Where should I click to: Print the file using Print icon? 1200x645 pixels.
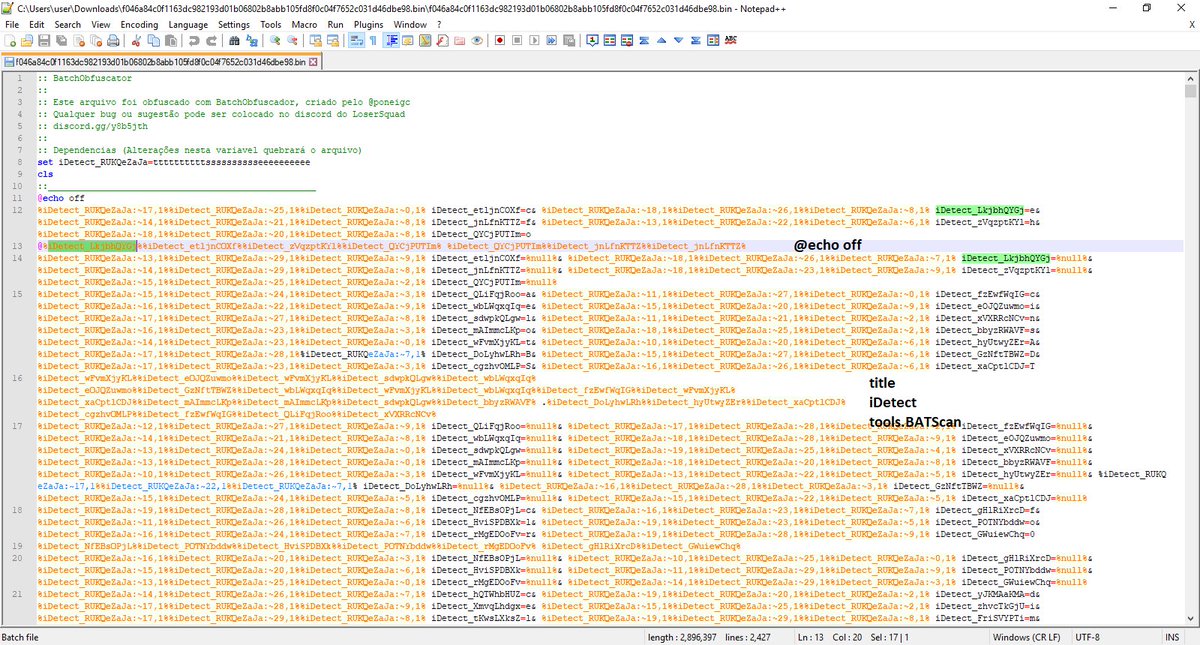tap(113, 41)
